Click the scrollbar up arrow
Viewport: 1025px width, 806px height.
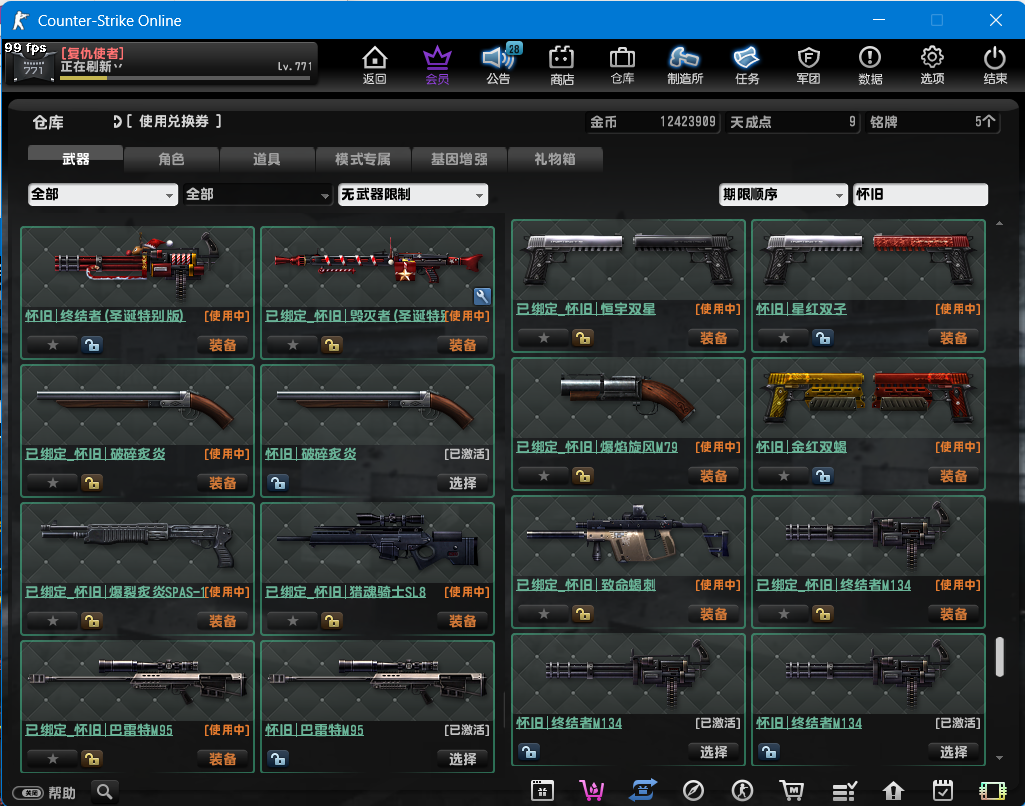pyautogui.click(x=1000, y=224)
